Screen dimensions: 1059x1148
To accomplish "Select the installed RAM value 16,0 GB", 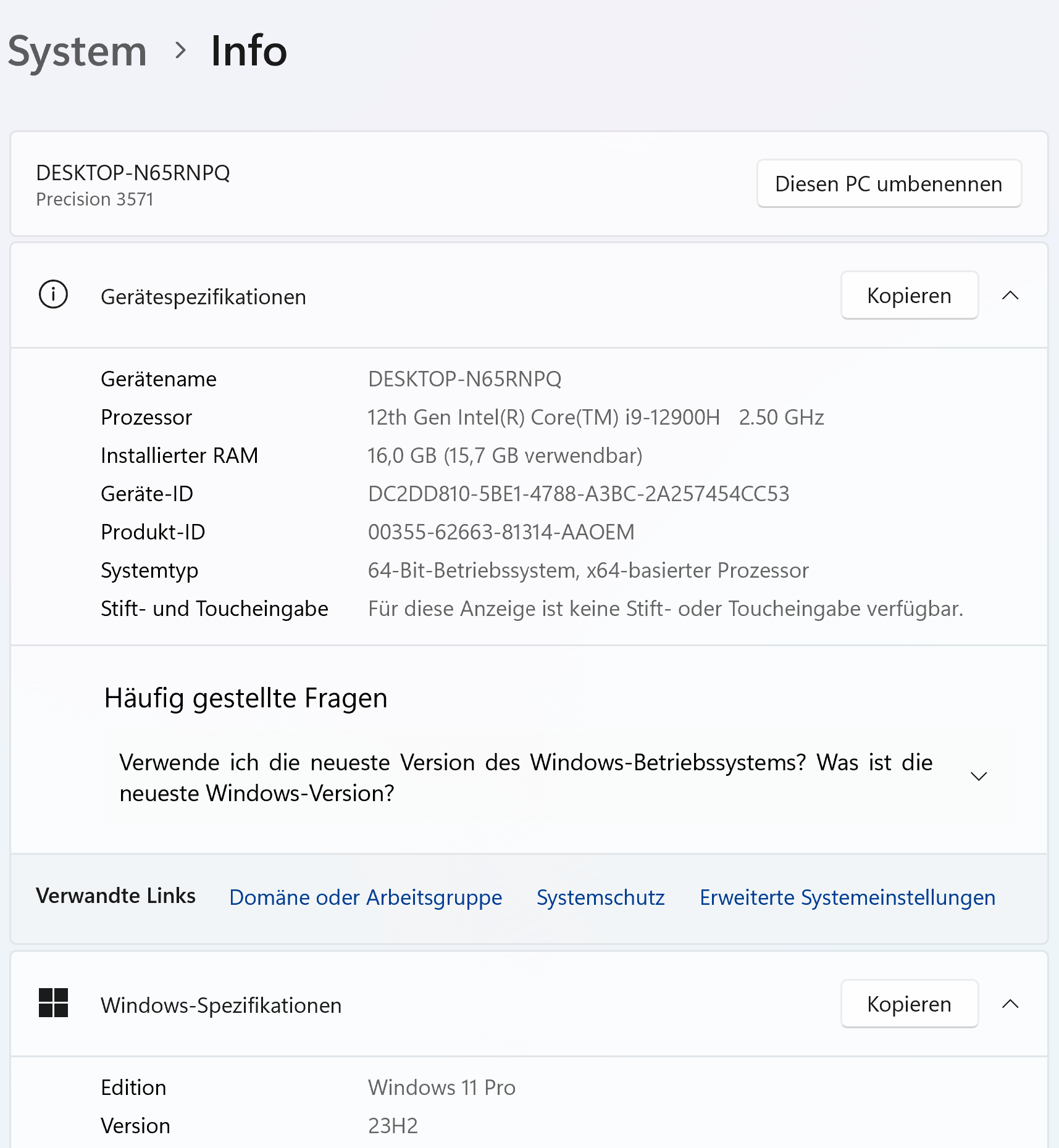I will coord(505,455).
